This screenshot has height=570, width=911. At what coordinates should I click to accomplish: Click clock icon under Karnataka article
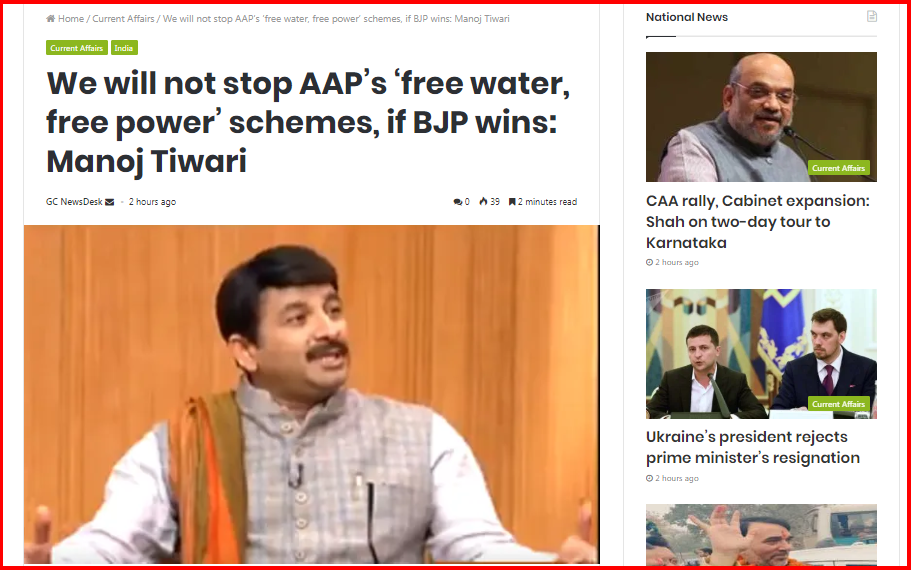coord(650,263)
